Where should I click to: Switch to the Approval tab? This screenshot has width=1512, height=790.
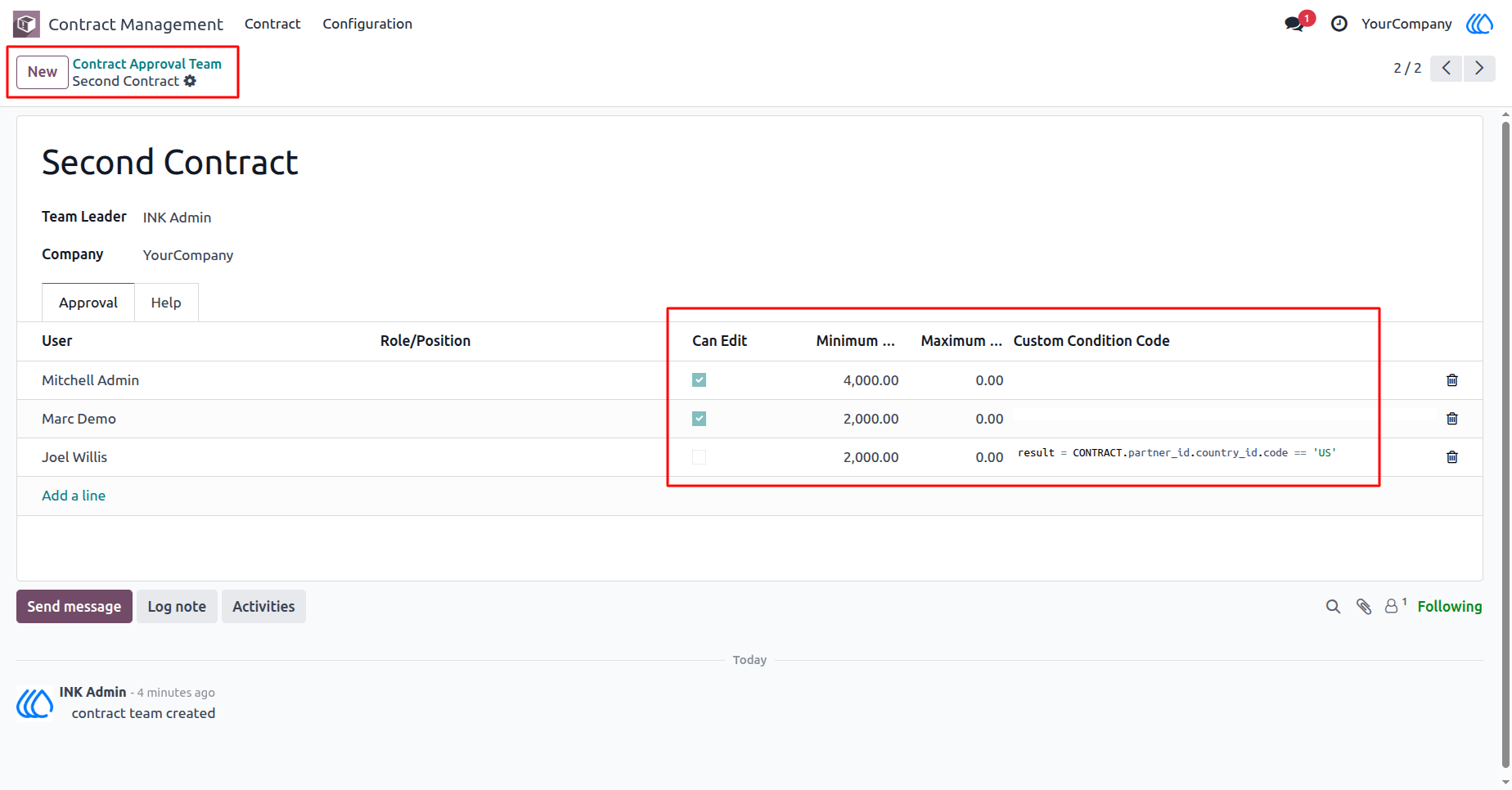click(88, 303)
